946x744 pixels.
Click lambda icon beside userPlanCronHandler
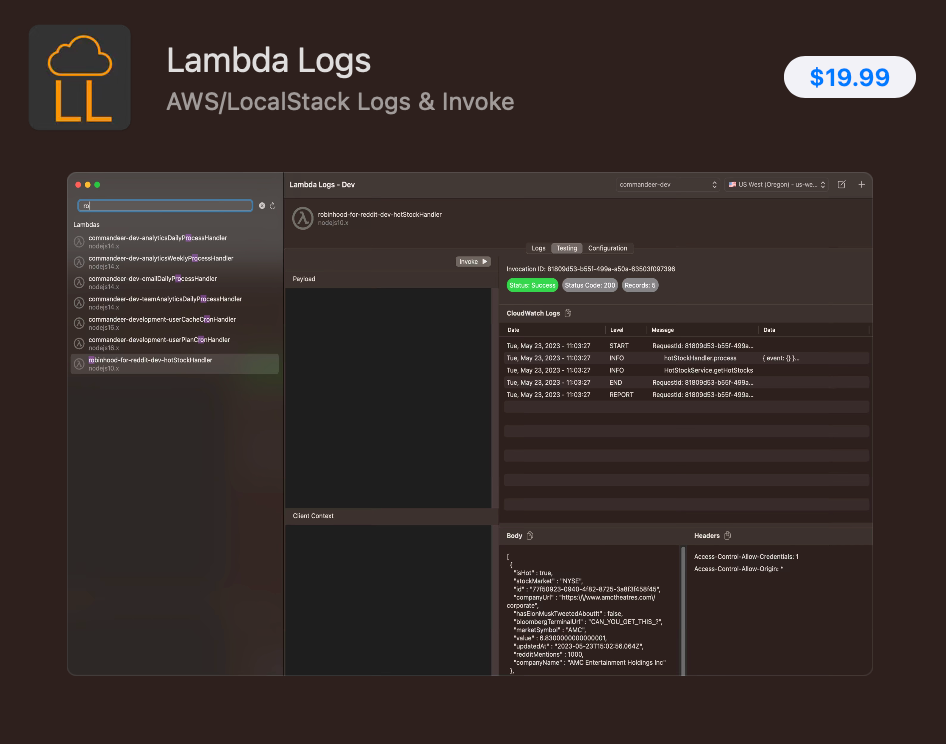79,343
